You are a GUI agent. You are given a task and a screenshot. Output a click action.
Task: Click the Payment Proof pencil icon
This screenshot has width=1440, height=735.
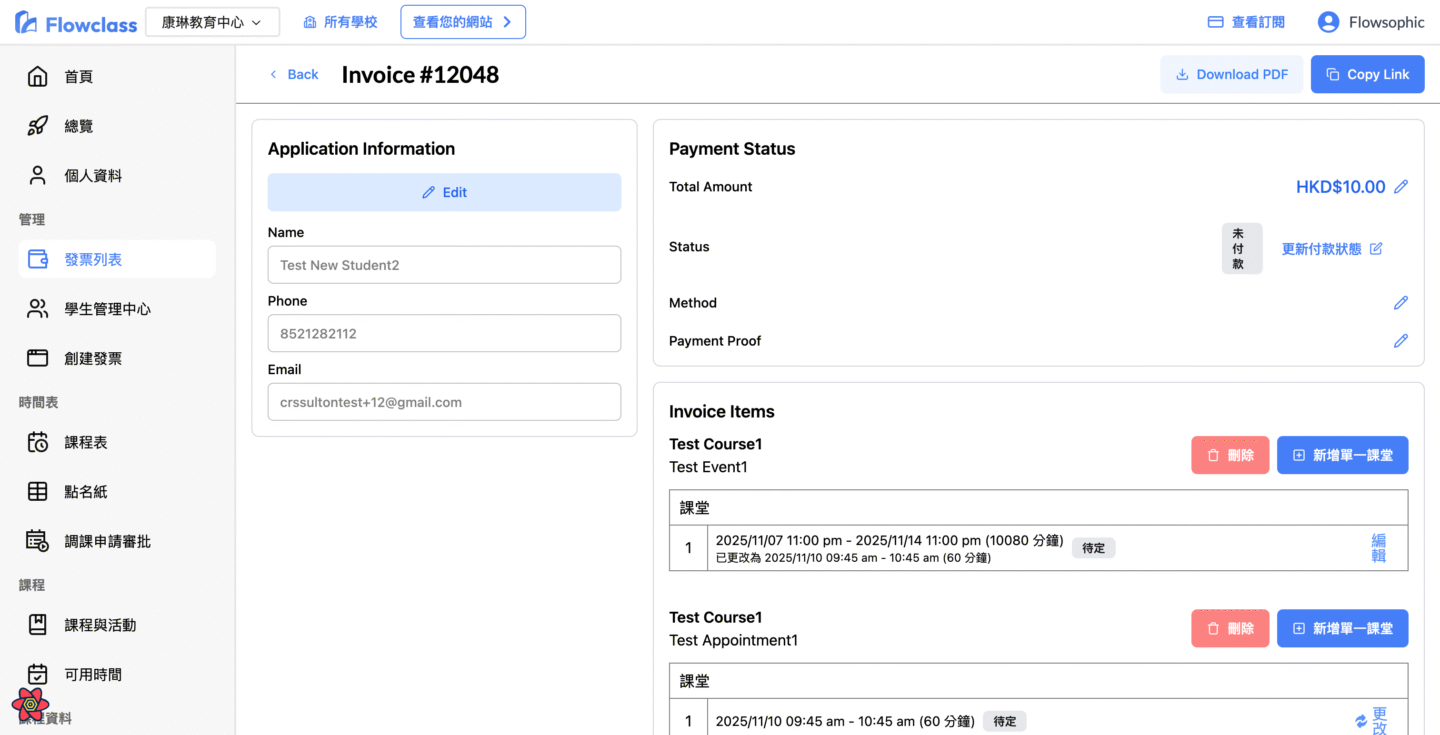coord(1401,341)
